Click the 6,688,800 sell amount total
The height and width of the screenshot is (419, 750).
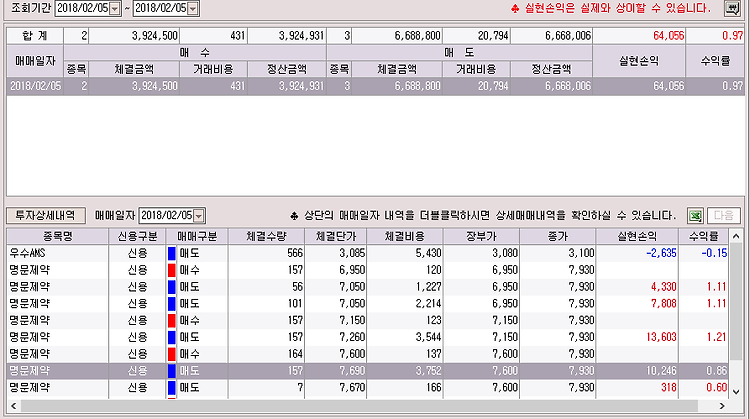coord(418,36)
